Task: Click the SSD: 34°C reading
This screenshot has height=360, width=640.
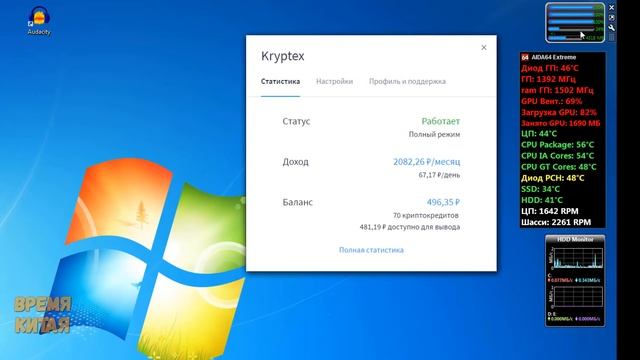Action: click(540, 189)
